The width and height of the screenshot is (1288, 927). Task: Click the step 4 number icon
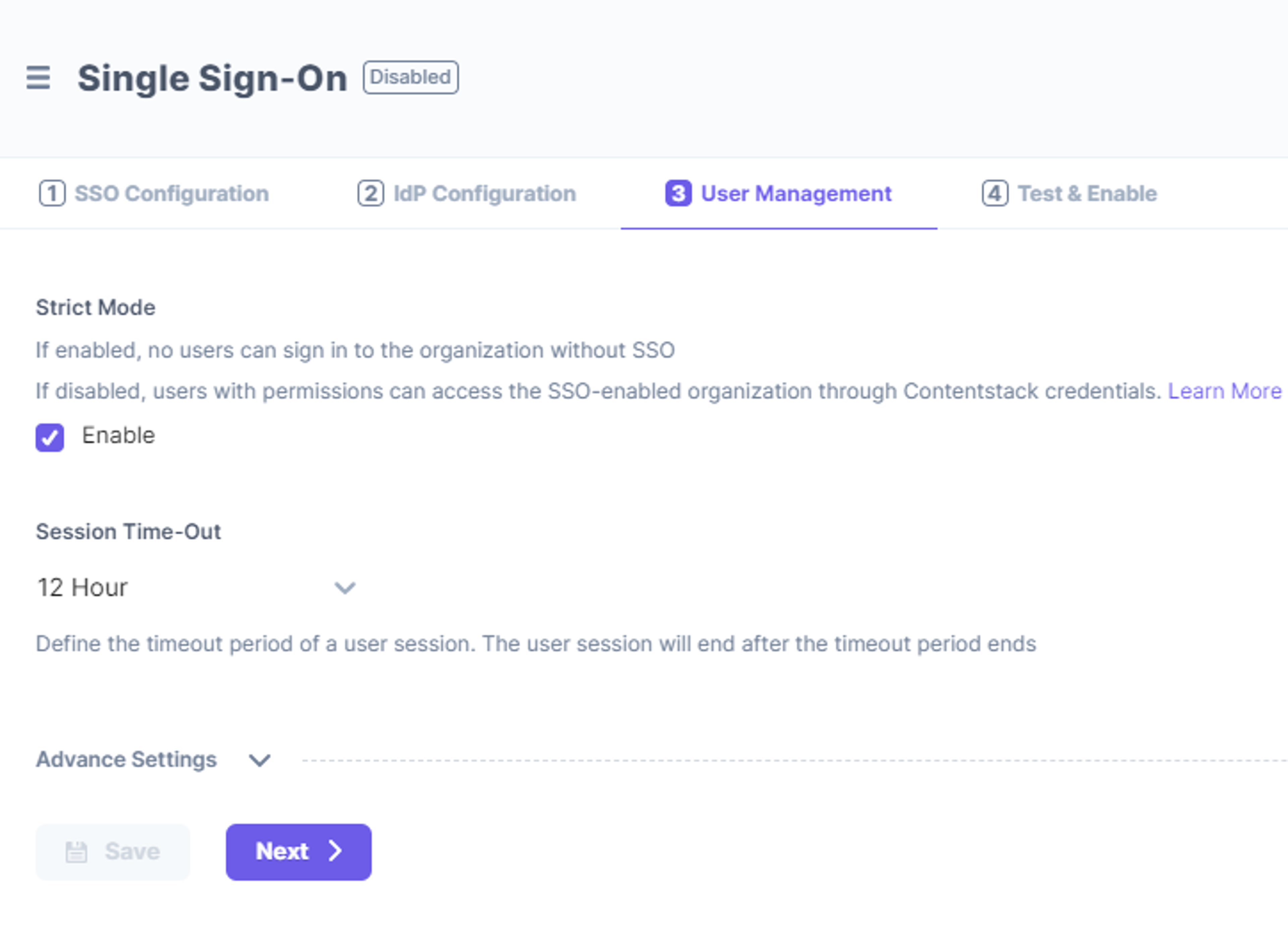tap(995, 194)
